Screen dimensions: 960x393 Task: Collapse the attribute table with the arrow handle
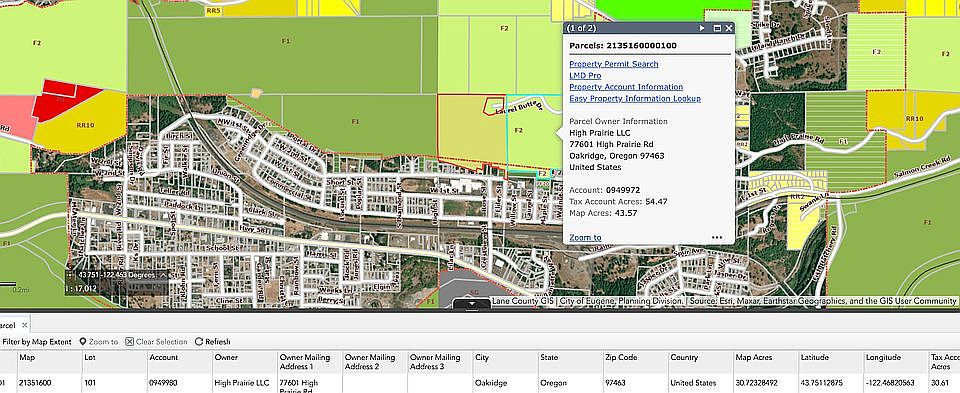click(x=471, y=303)
